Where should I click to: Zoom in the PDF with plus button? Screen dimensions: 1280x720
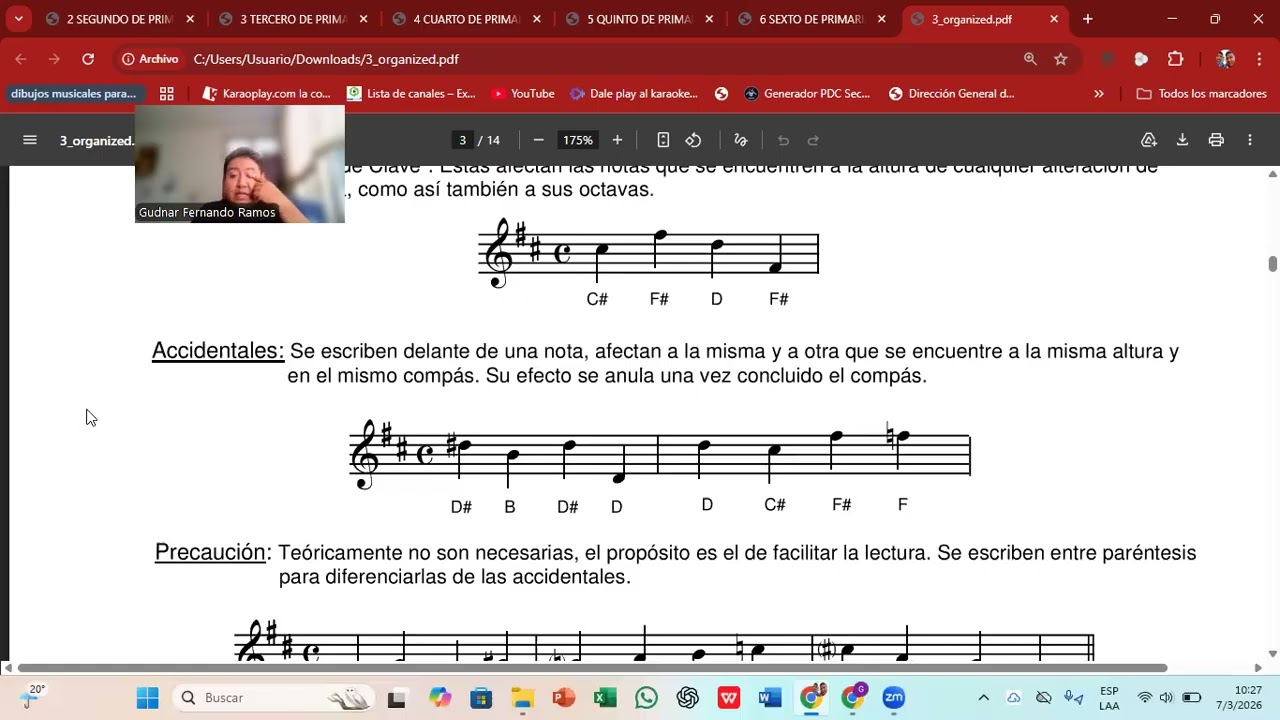pos(617,140)
